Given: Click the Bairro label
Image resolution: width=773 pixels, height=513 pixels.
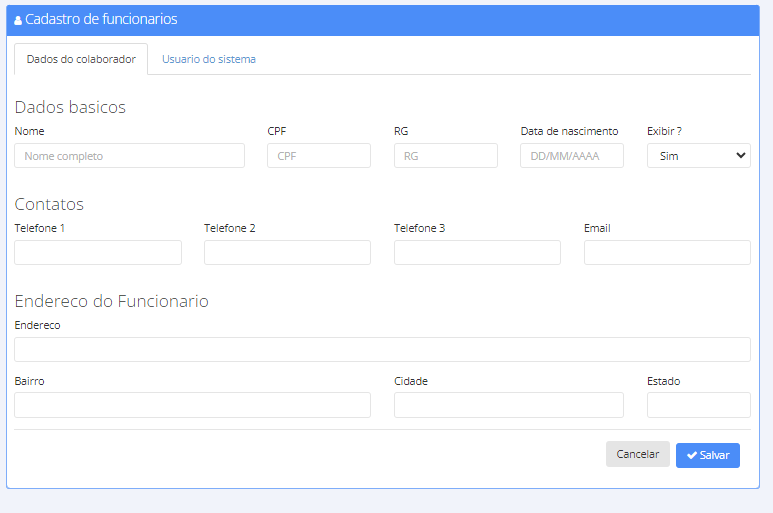Looking at the screenshot, I should [x=29, y=381].
